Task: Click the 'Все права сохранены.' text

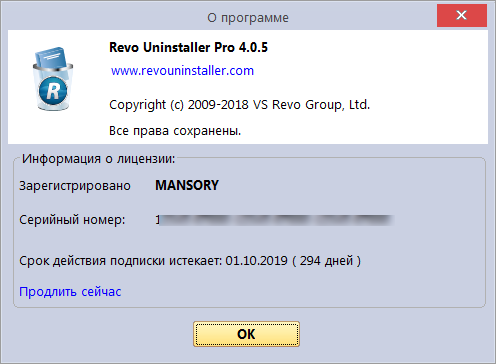Action: [x=175, y=131]
